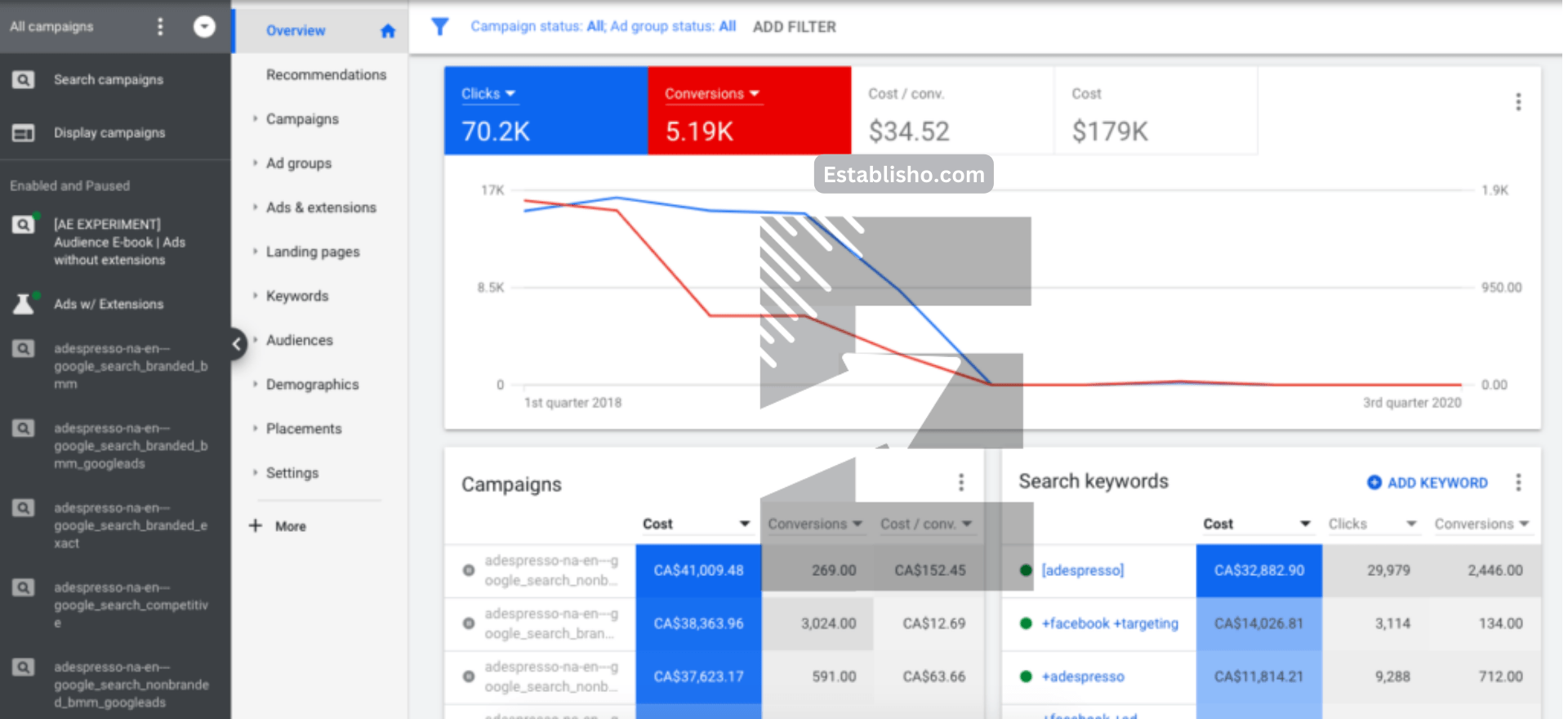This screenshot has width=1568, height=719.
Task: Click the status dot beside CA$41,009.48 campaign
Action: coord(469,570)
